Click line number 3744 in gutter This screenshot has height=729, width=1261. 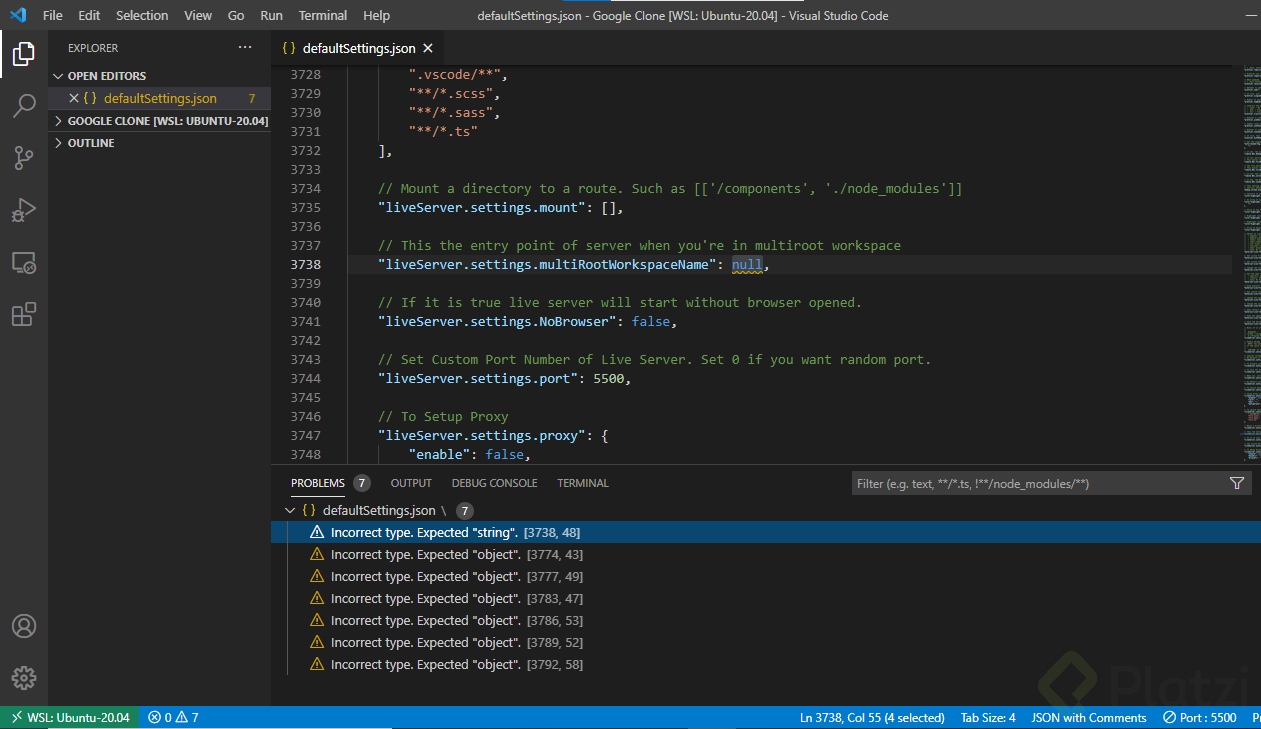[x=306, y=378]
